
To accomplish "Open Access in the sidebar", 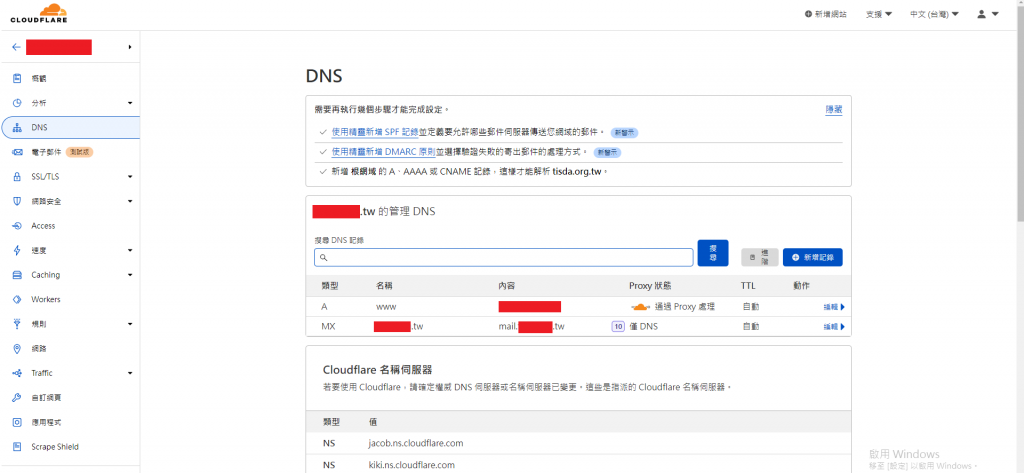I will click(x=43, y=226).
